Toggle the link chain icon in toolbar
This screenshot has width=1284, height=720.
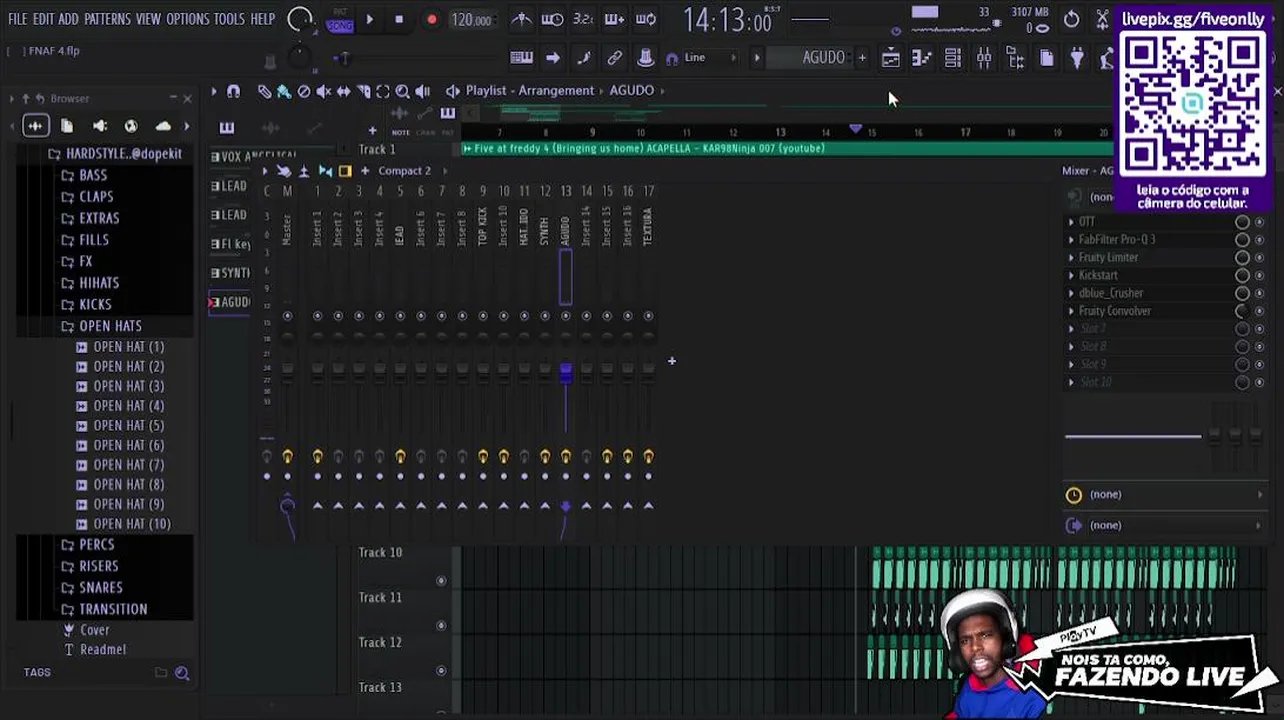(x=614, y=58)
